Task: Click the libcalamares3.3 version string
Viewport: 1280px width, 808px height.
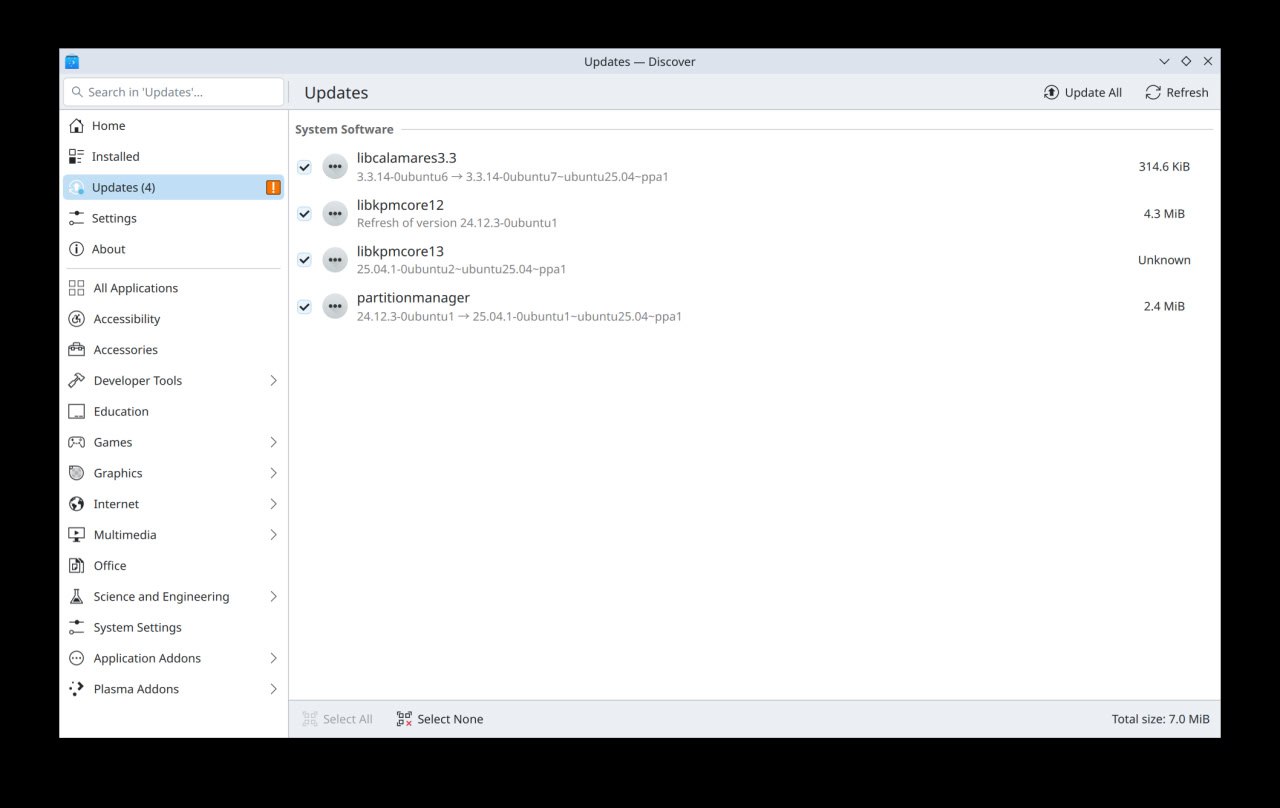Action: tap(512, 177)
